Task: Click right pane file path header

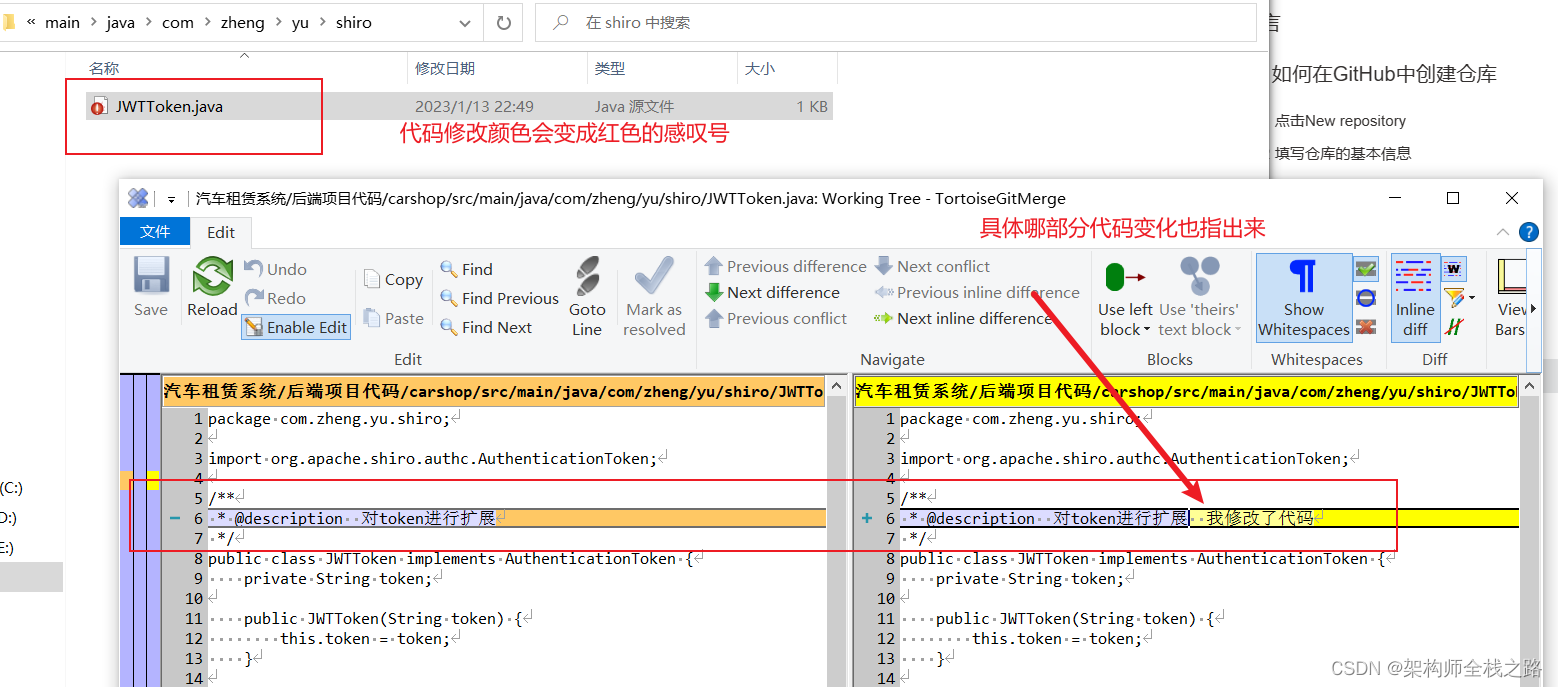Action: click(1186, 391)
